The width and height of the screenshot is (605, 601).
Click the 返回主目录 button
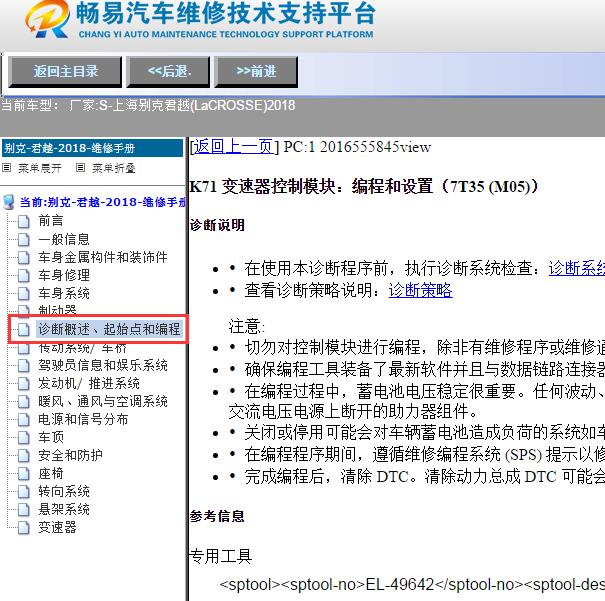(x=65, y=72)
